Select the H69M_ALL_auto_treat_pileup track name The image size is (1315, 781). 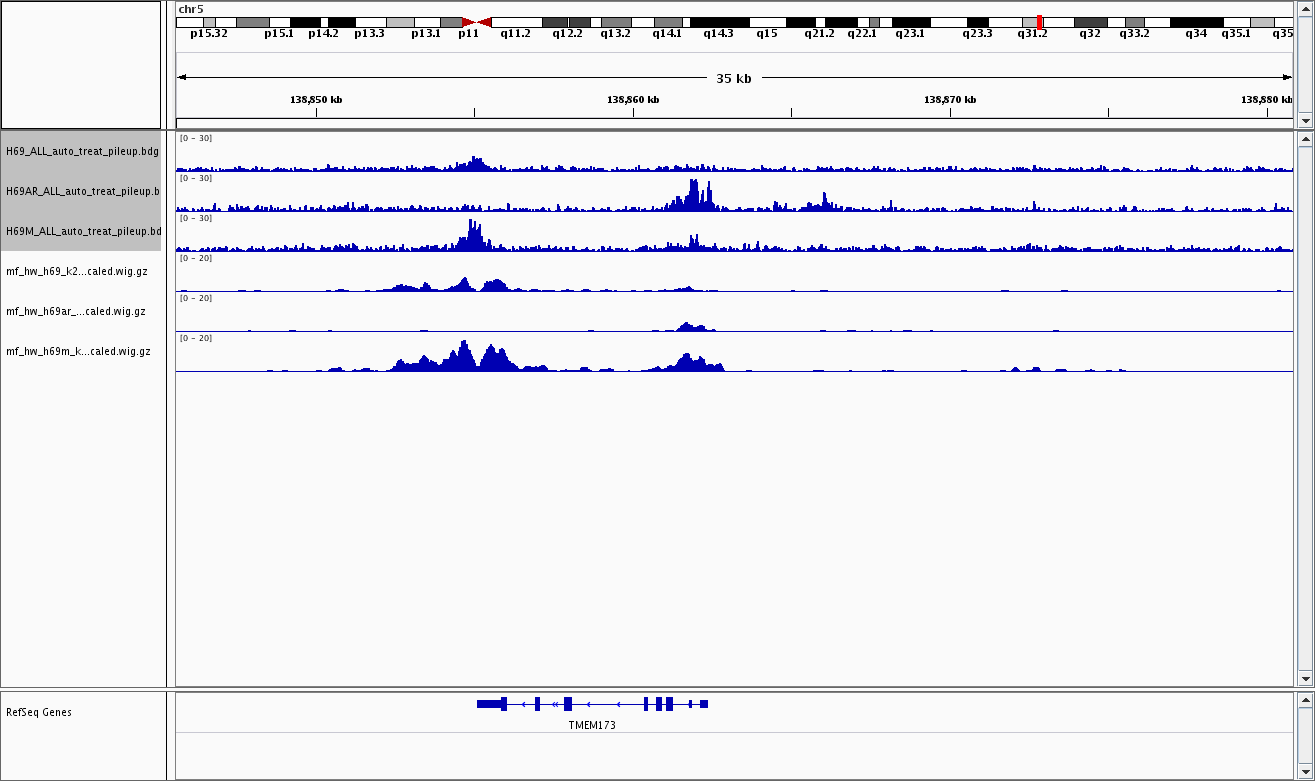82,231
